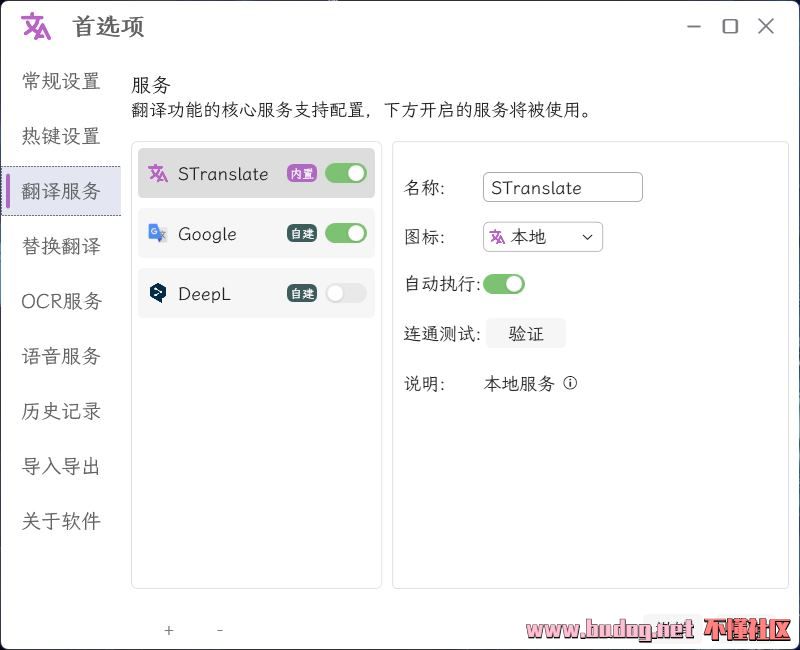The width and height of the screenshot is (800, 650).
Task: Click the DeepL service icon
Action: tap(158, 293)
